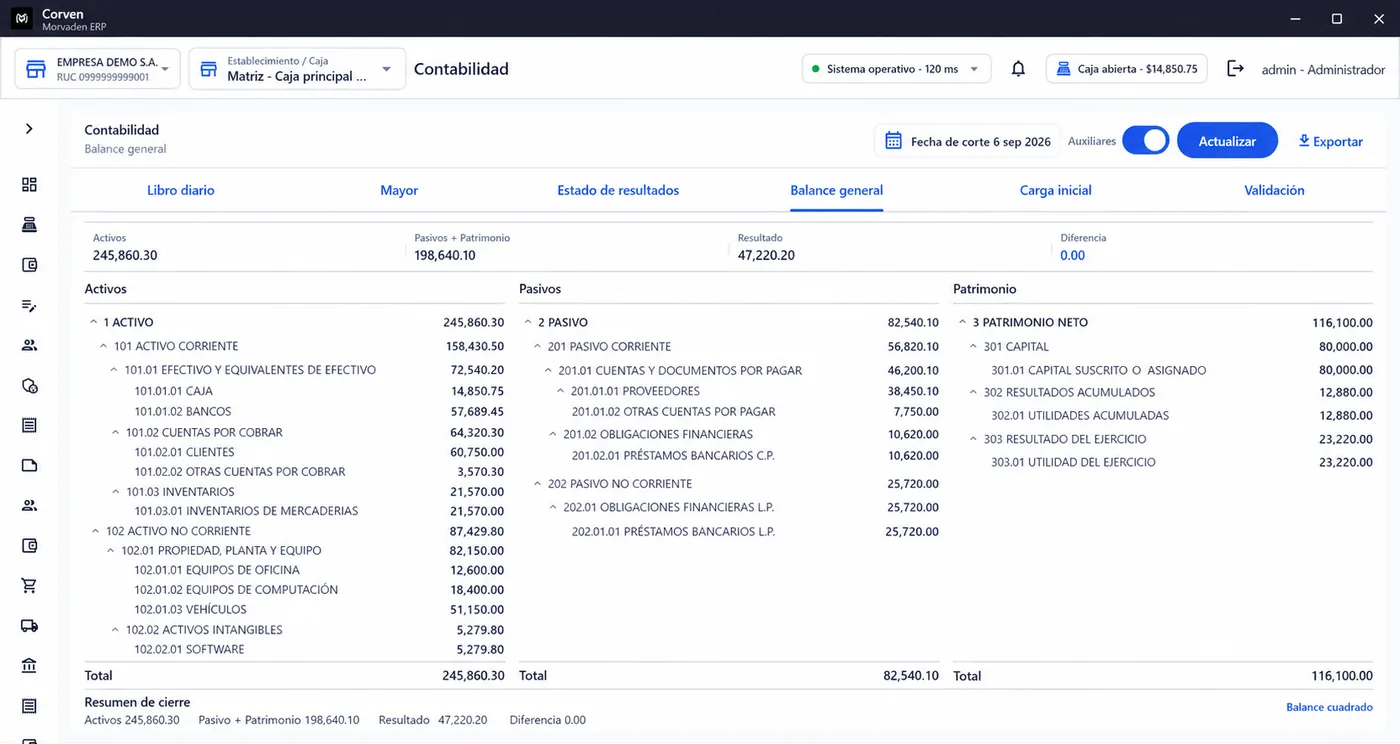Image resolution: width=1400 pixels, height=744 pixels.
Task: Collapse 201.01 CUENTAS Y DOCUMENTOS POR PAGAR
Action: point(549,370)
